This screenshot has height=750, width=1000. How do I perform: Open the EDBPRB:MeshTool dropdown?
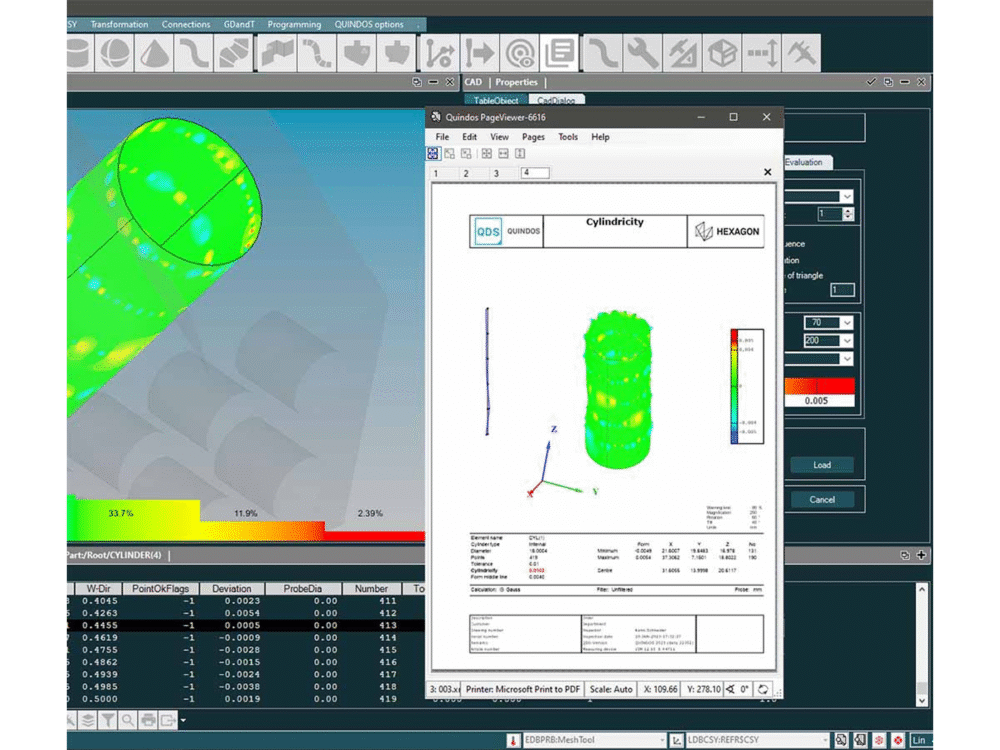coord(660,740)
